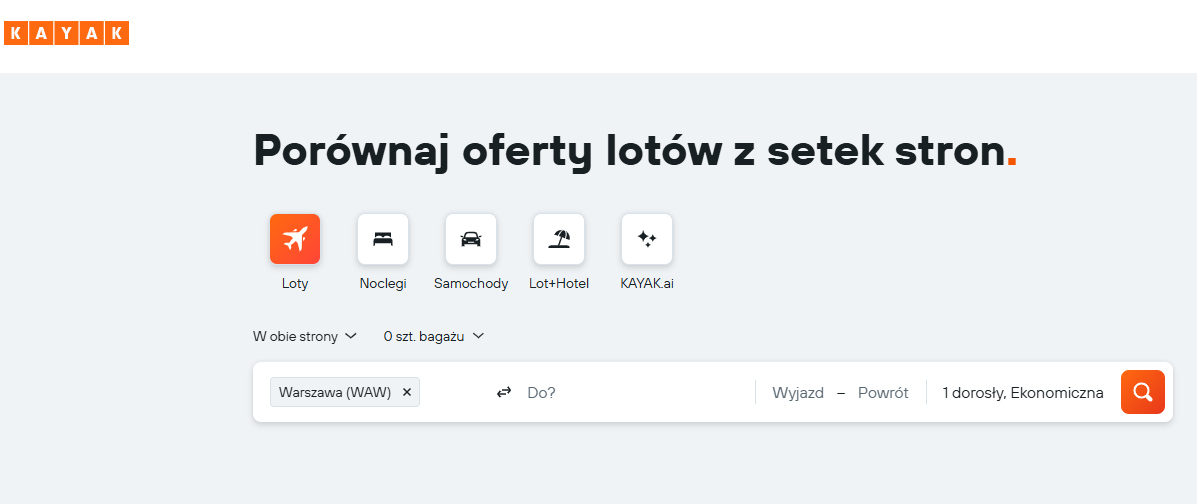1197x504 pixels.
Task: Pick the Wyjazd departure date
Action: (x=798, y=393)
